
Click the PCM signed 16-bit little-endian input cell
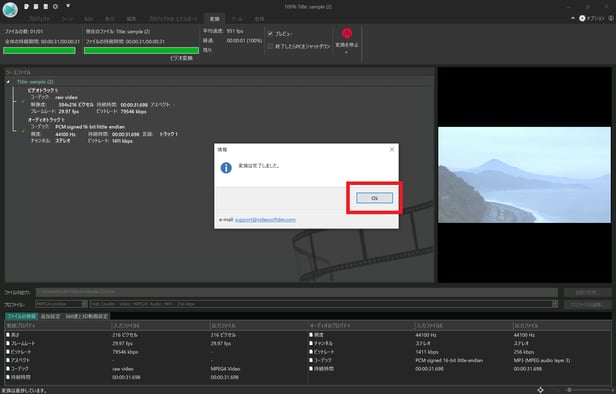[449, 360]
